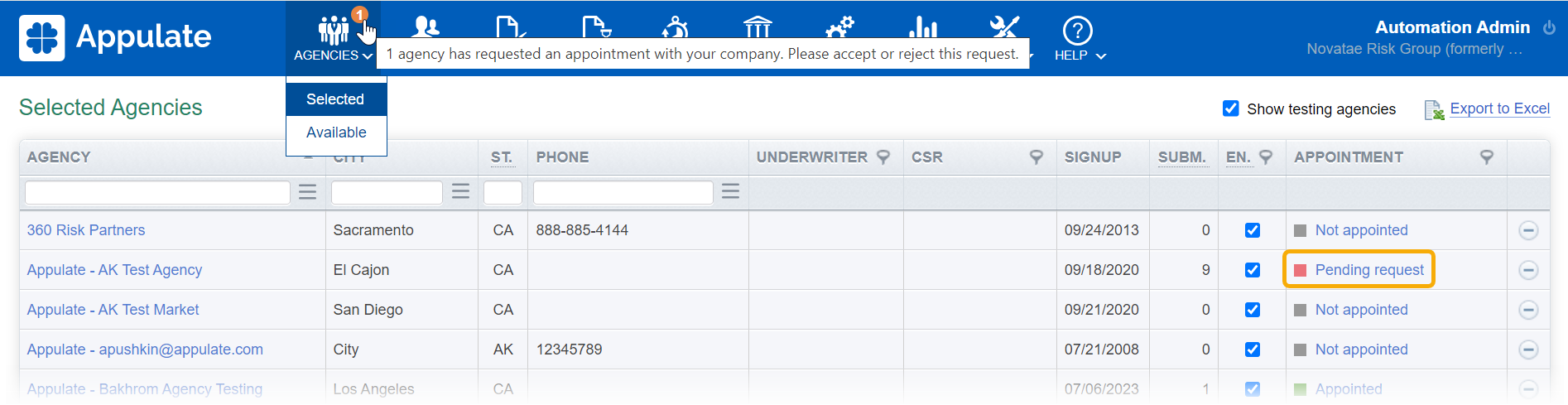Click the Appulate logo icon

[x=41, y=38]
